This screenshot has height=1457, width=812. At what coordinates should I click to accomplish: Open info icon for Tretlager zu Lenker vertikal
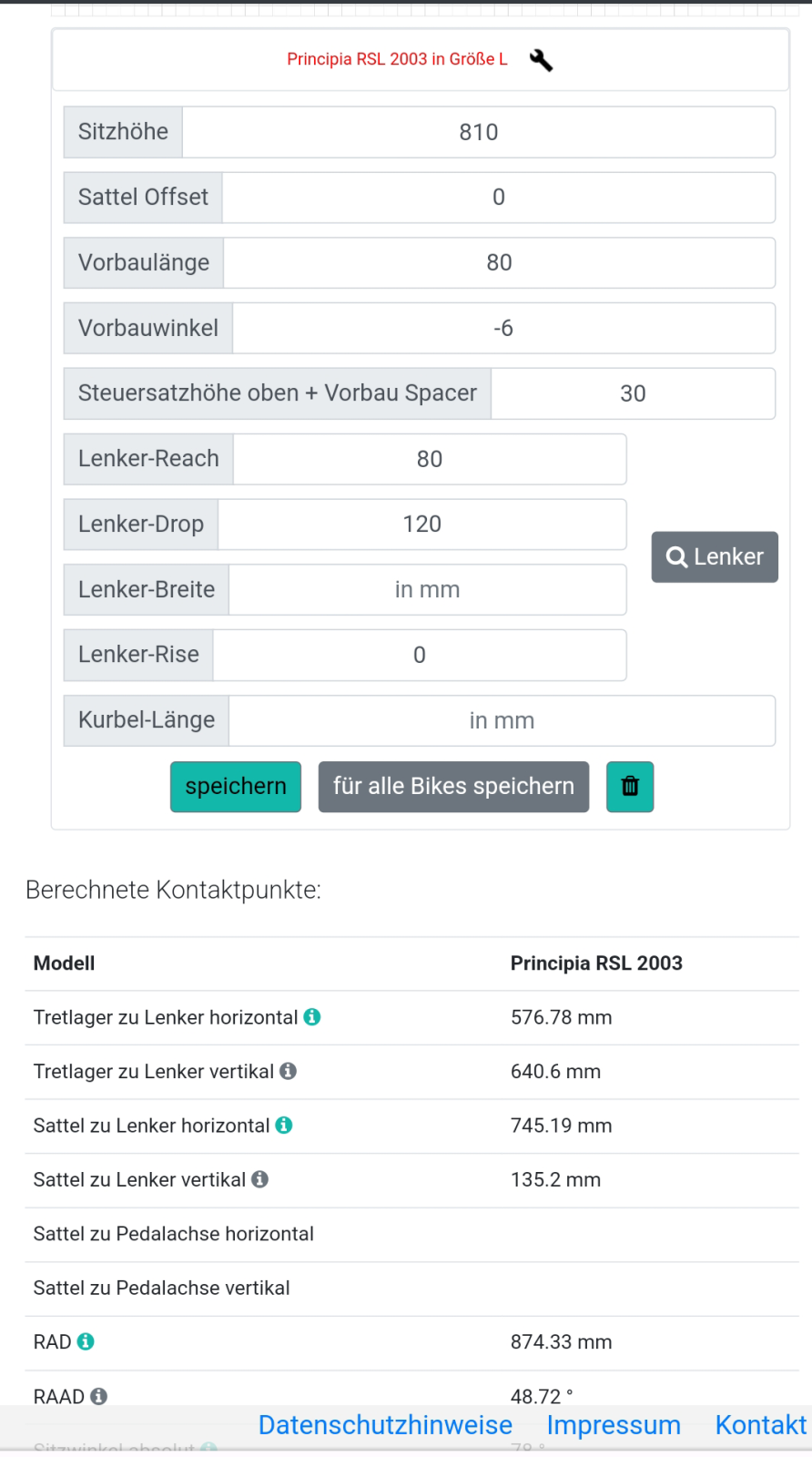coord(289,1071)
